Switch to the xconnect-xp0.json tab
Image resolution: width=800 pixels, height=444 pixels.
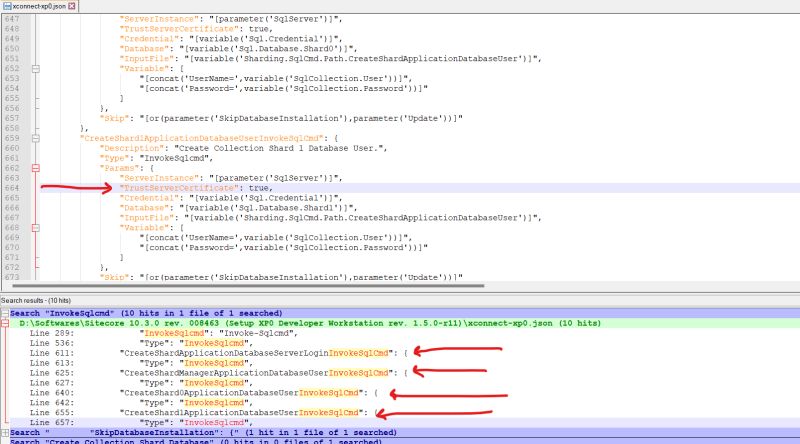click(39, 6)
